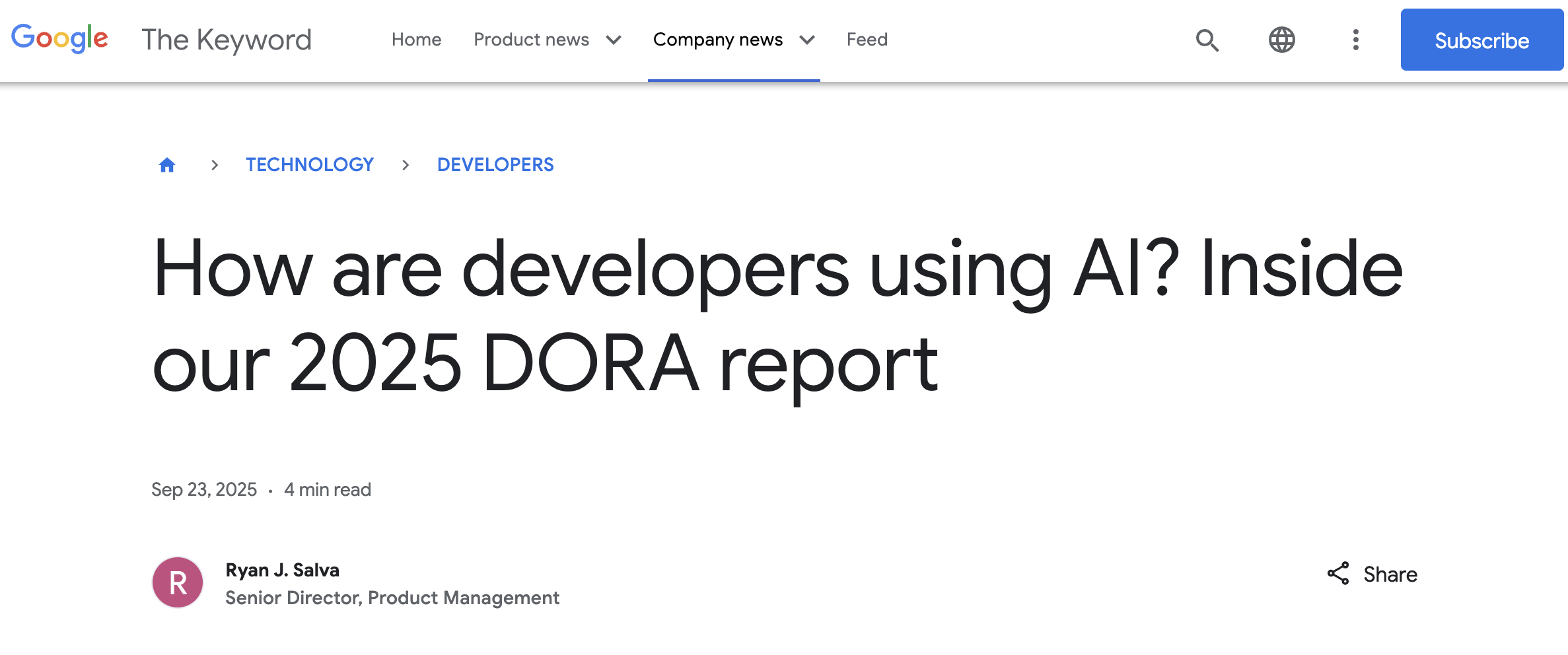Click the Share label
The width and height of the screenshot is (1568, 655).
[x=1390, y=574]
